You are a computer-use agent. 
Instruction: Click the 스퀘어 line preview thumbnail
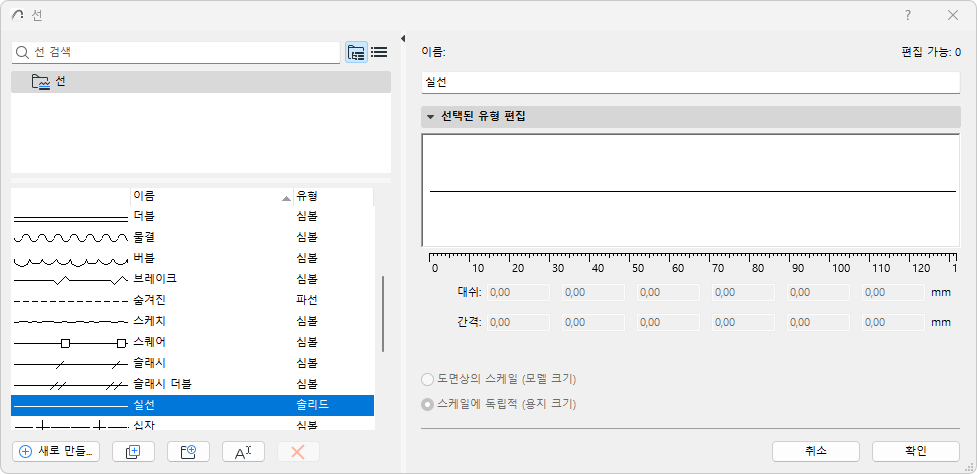(x=70, y=343)
